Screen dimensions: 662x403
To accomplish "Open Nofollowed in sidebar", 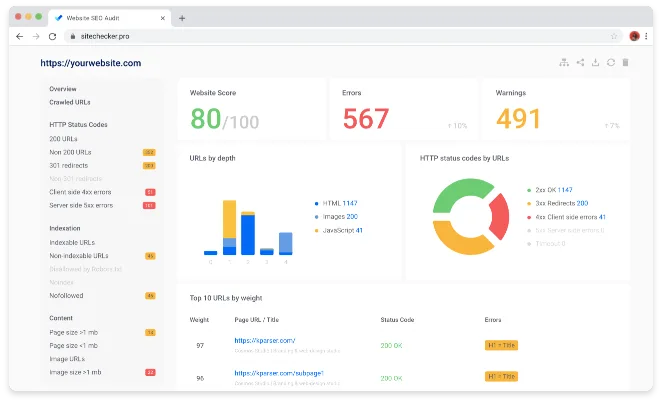I will (x=66, y=296).
